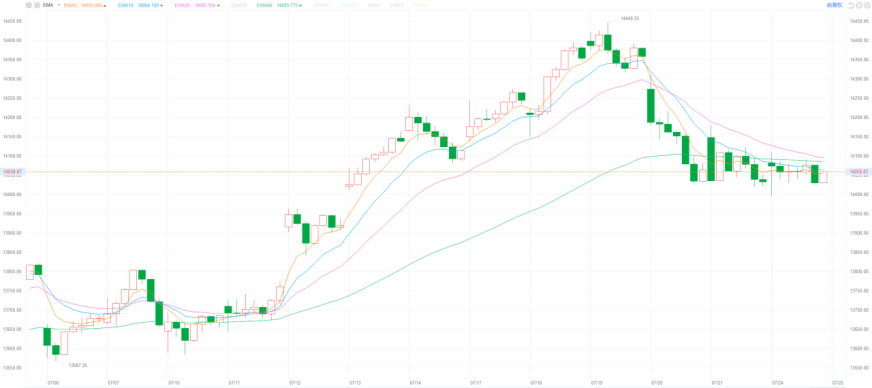Image resolution: width=872 pixels, height=388 pixels.
Task: Remove the EMA indicator with the X icon
Action: (x=37, y=5)
